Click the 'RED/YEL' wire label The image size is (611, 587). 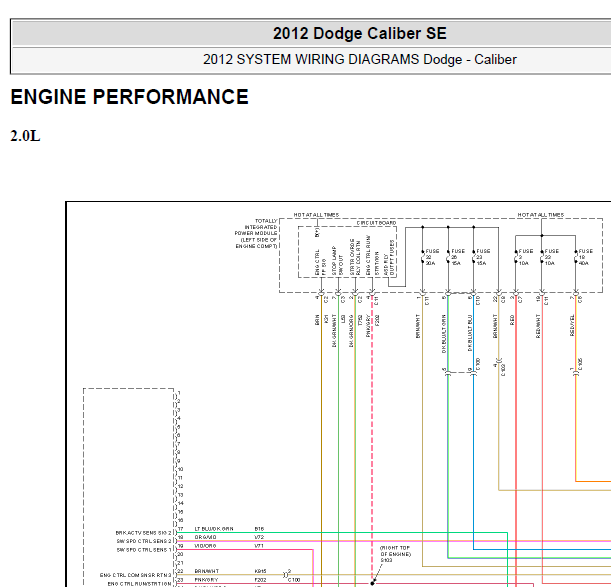572,325
